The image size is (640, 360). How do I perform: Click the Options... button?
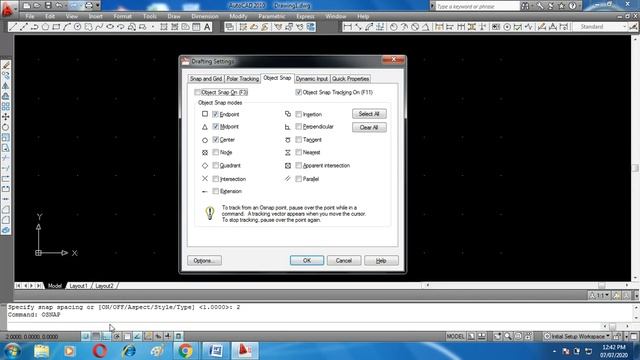[204, 260]
